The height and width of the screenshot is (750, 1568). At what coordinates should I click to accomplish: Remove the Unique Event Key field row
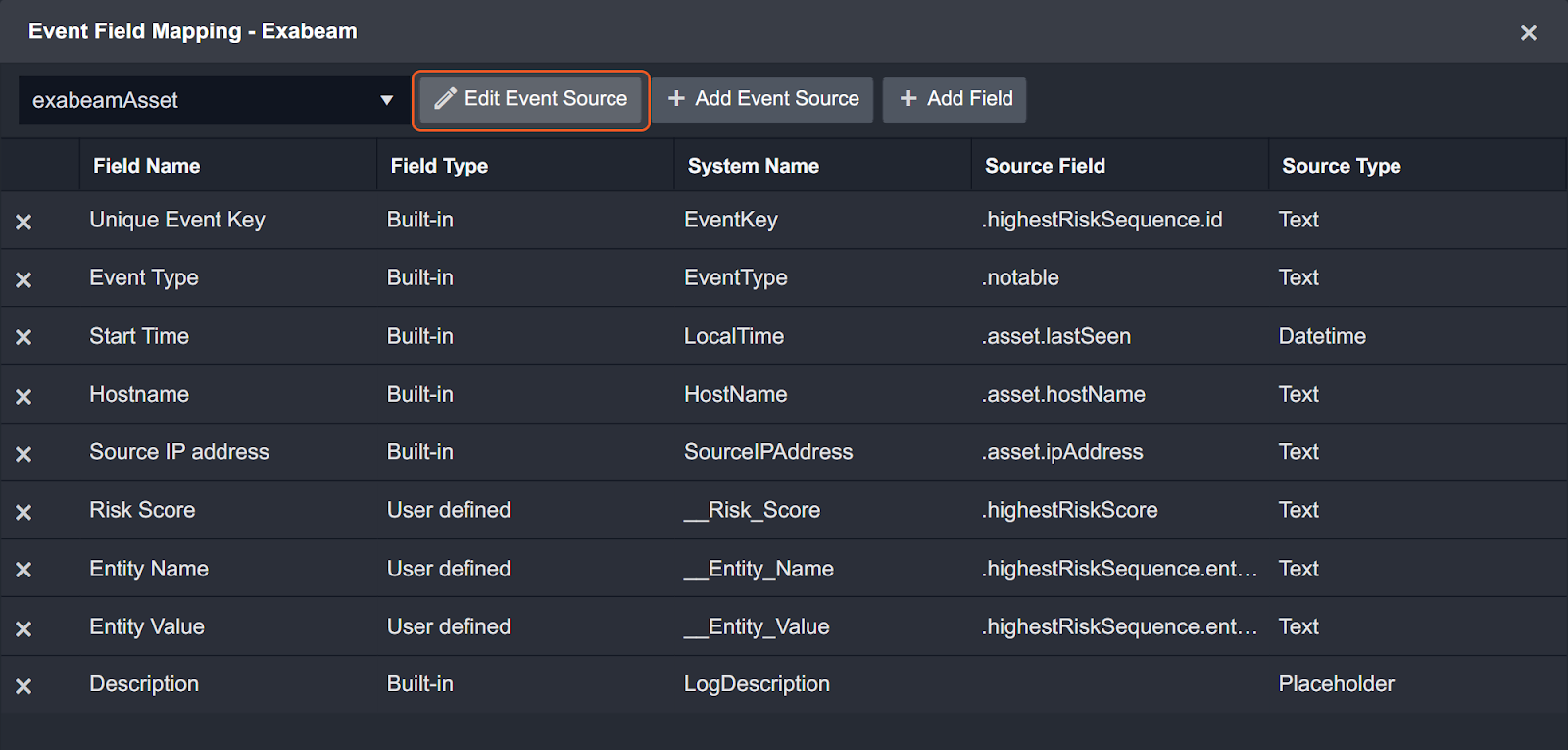point(24,222)
